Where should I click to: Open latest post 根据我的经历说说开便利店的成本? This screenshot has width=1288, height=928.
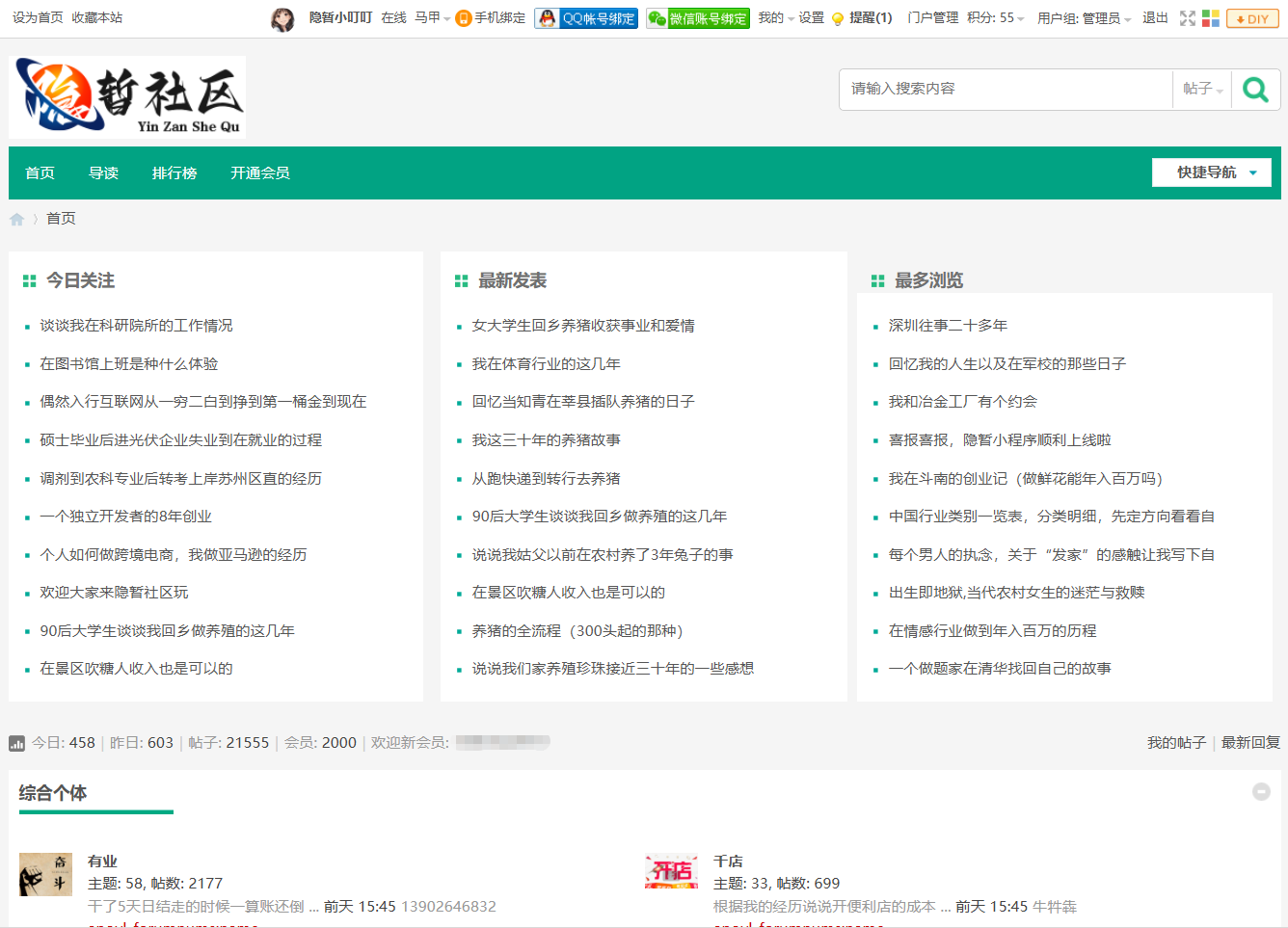point(831,907)
